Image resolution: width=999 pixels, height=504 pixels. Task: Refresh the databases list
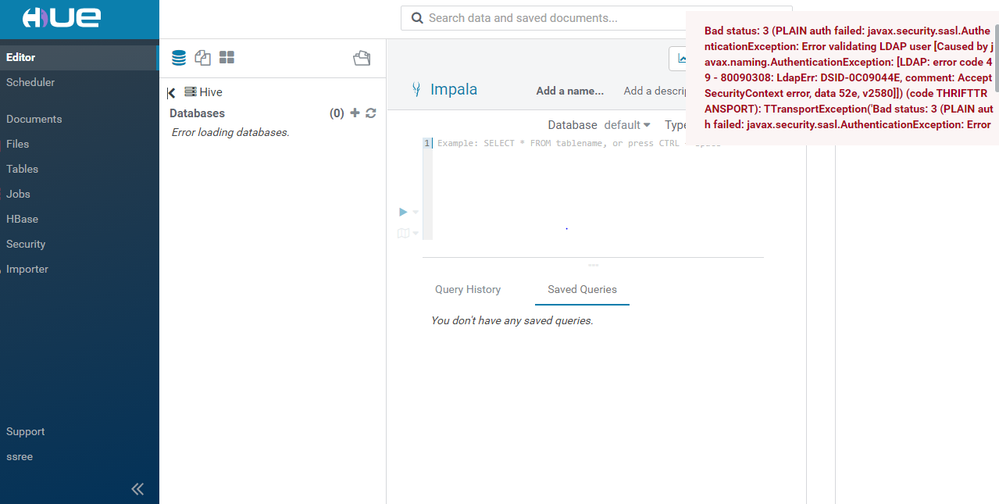[371, 113]
